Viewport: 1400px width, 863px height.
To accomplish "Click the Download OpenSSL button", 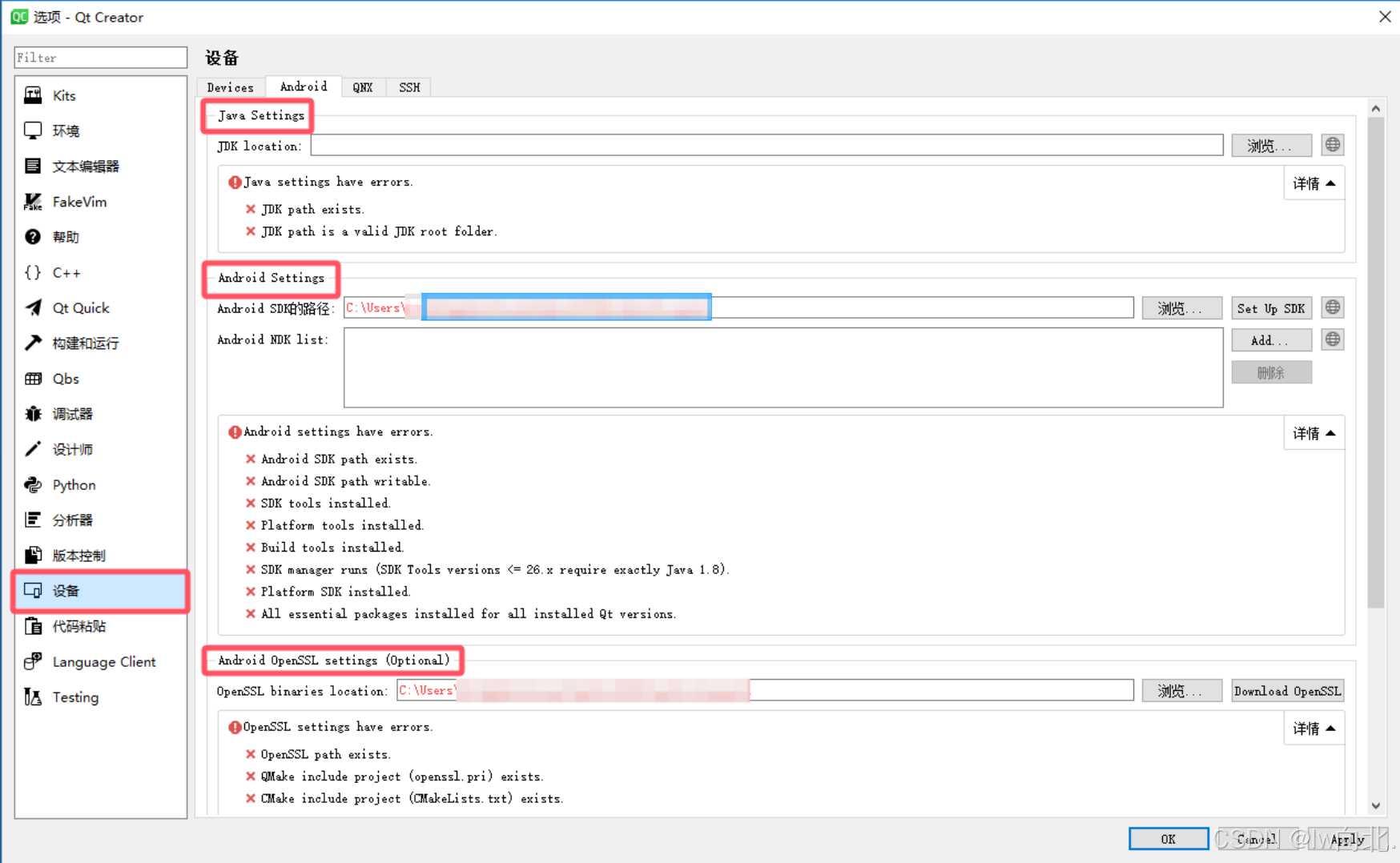I will coord(1287,691).
